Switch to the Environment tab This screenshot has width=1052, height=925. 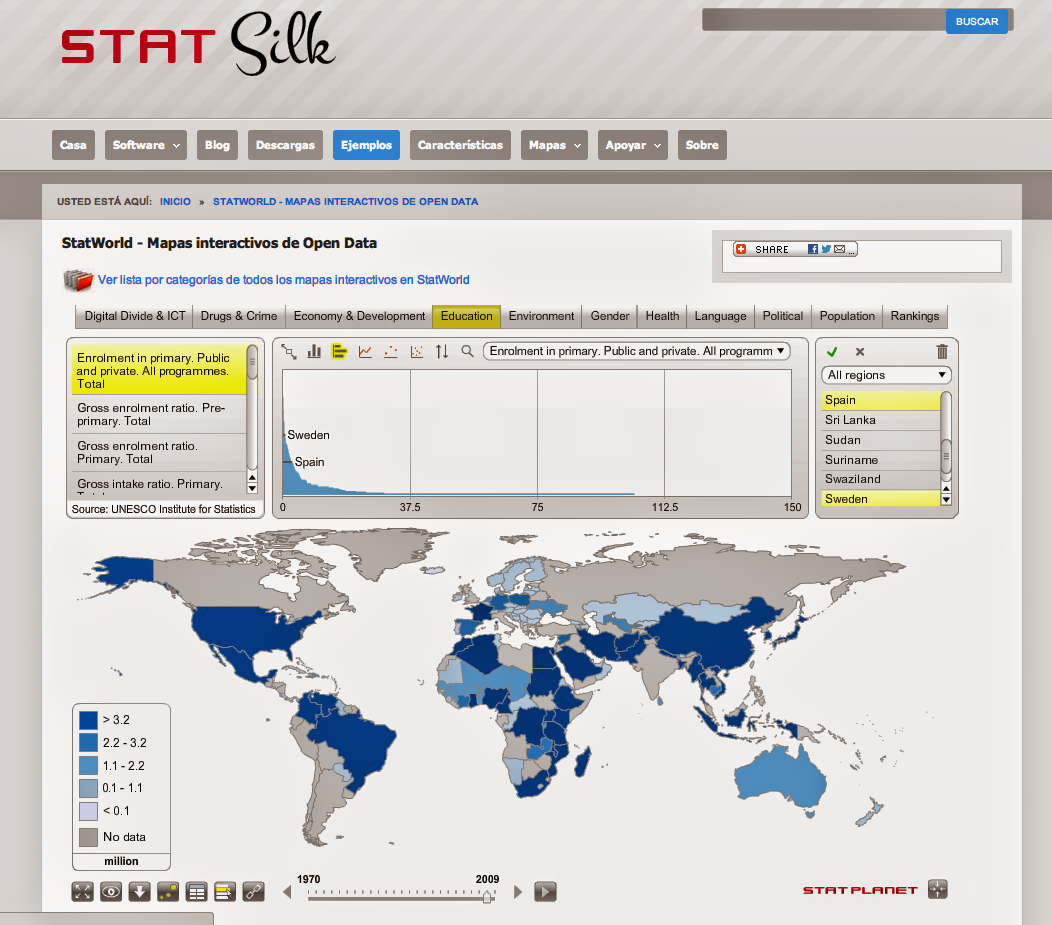pyautogui.click(x=541, y=315)
